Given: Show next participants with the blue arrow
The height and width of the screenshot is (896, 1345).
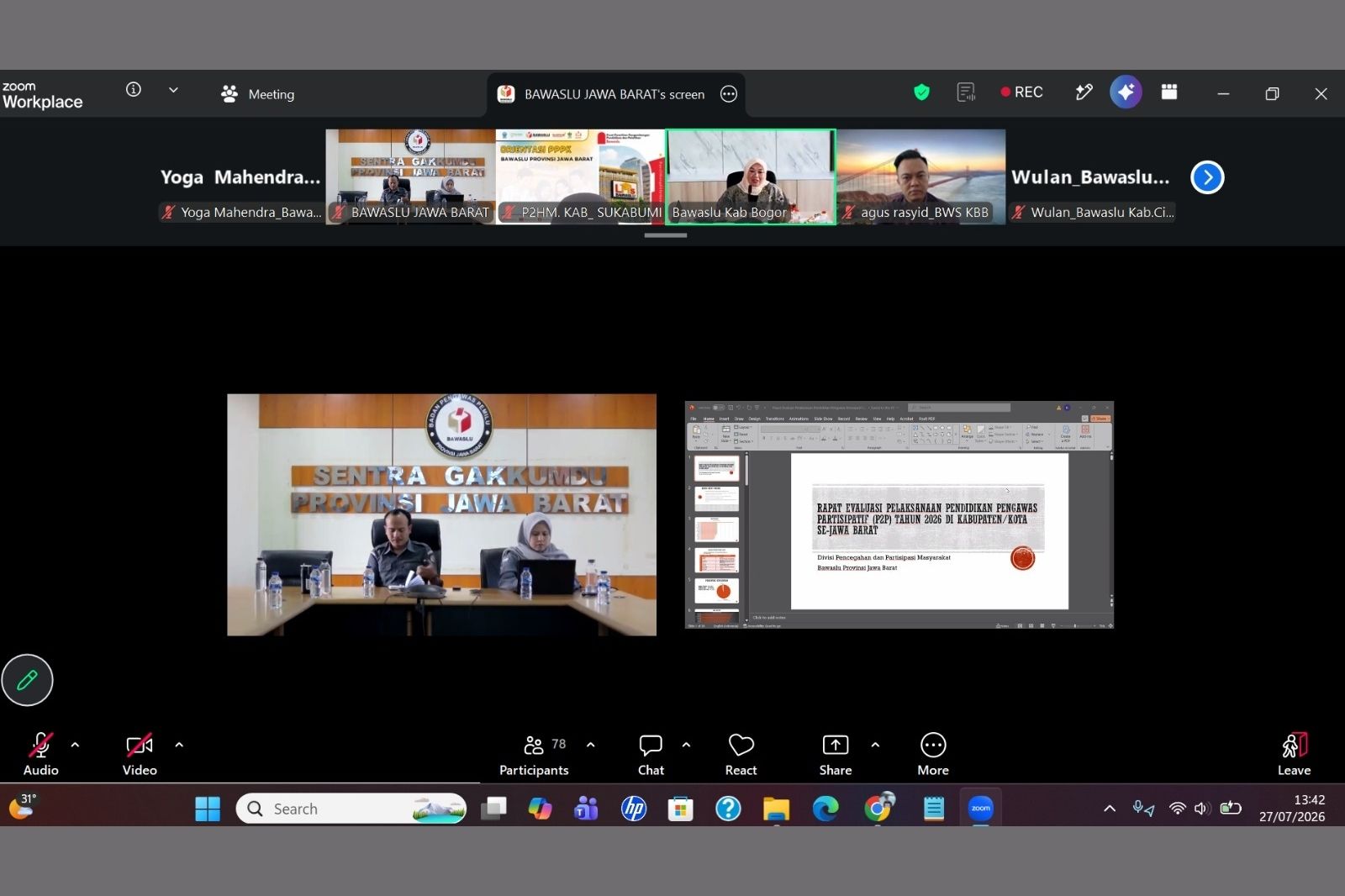Looking at the screenshot, I should 1207,177.
